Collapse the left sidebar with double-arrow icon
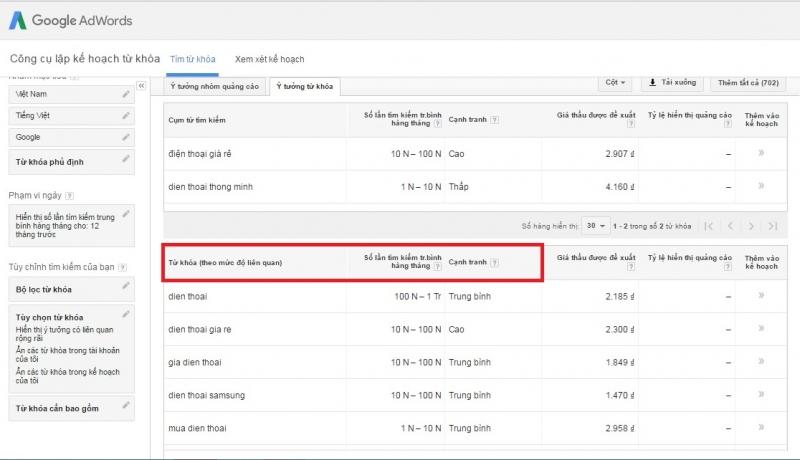The width and height of the screenshot is (800, 460). tap(141, 86)
